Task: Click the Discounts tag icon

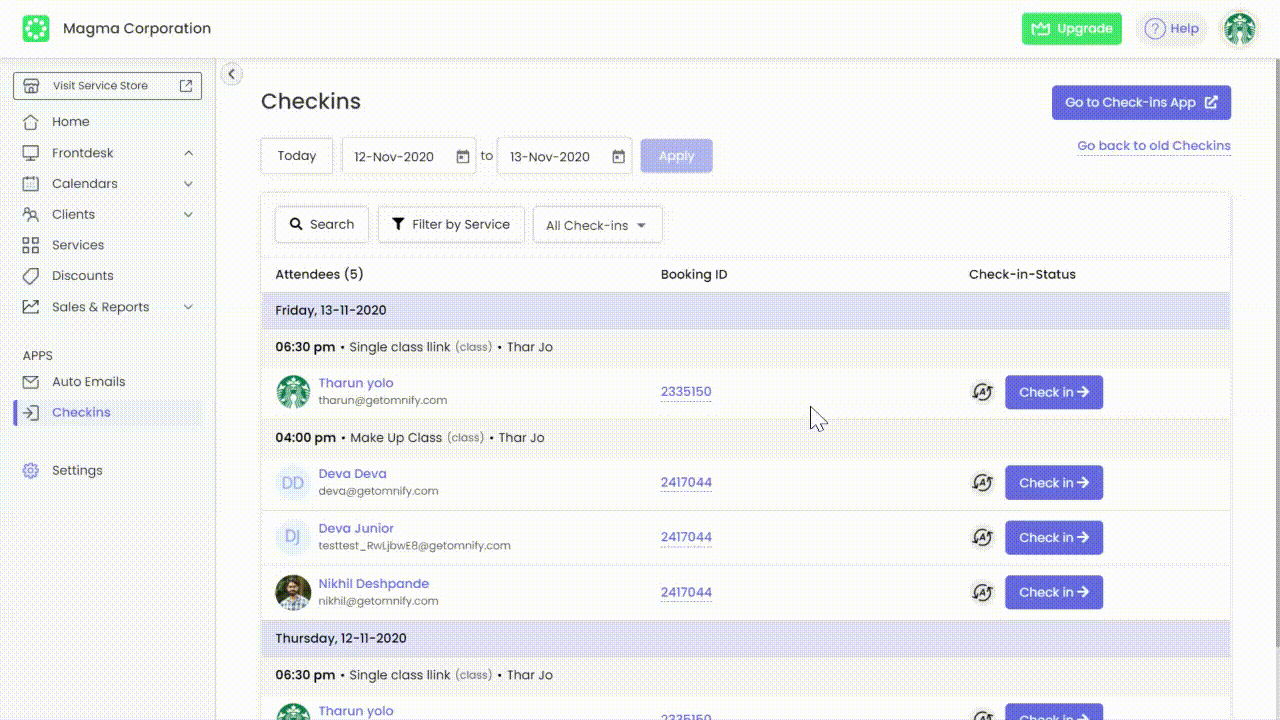Action: pyautogui.click(x=31, y=276)
